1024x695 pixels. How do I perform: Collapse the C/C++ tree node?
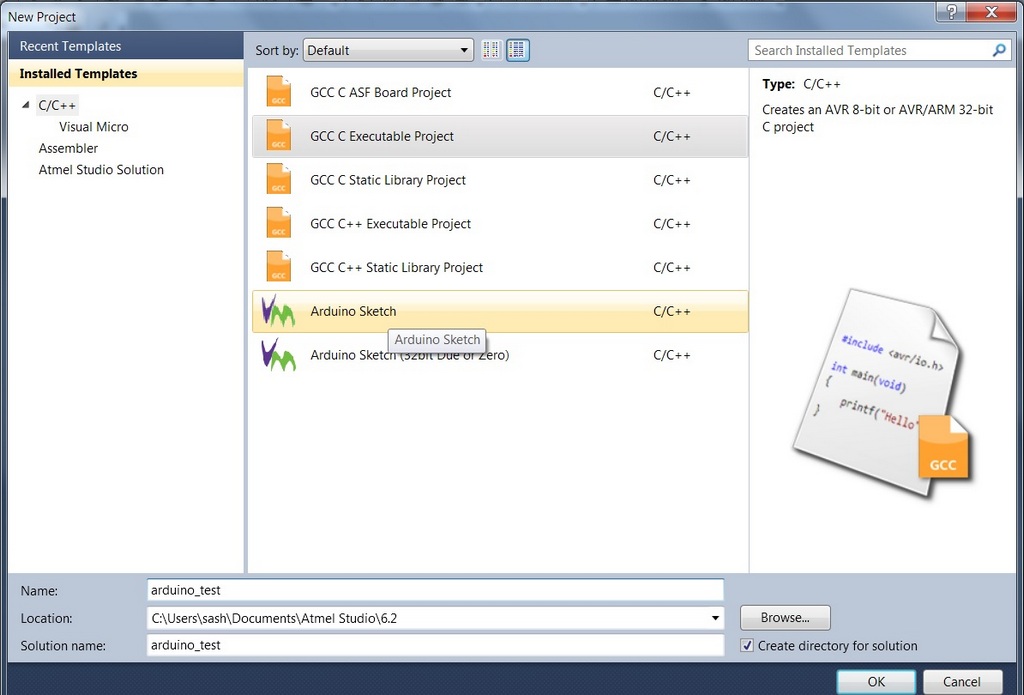tap(27, 105)
